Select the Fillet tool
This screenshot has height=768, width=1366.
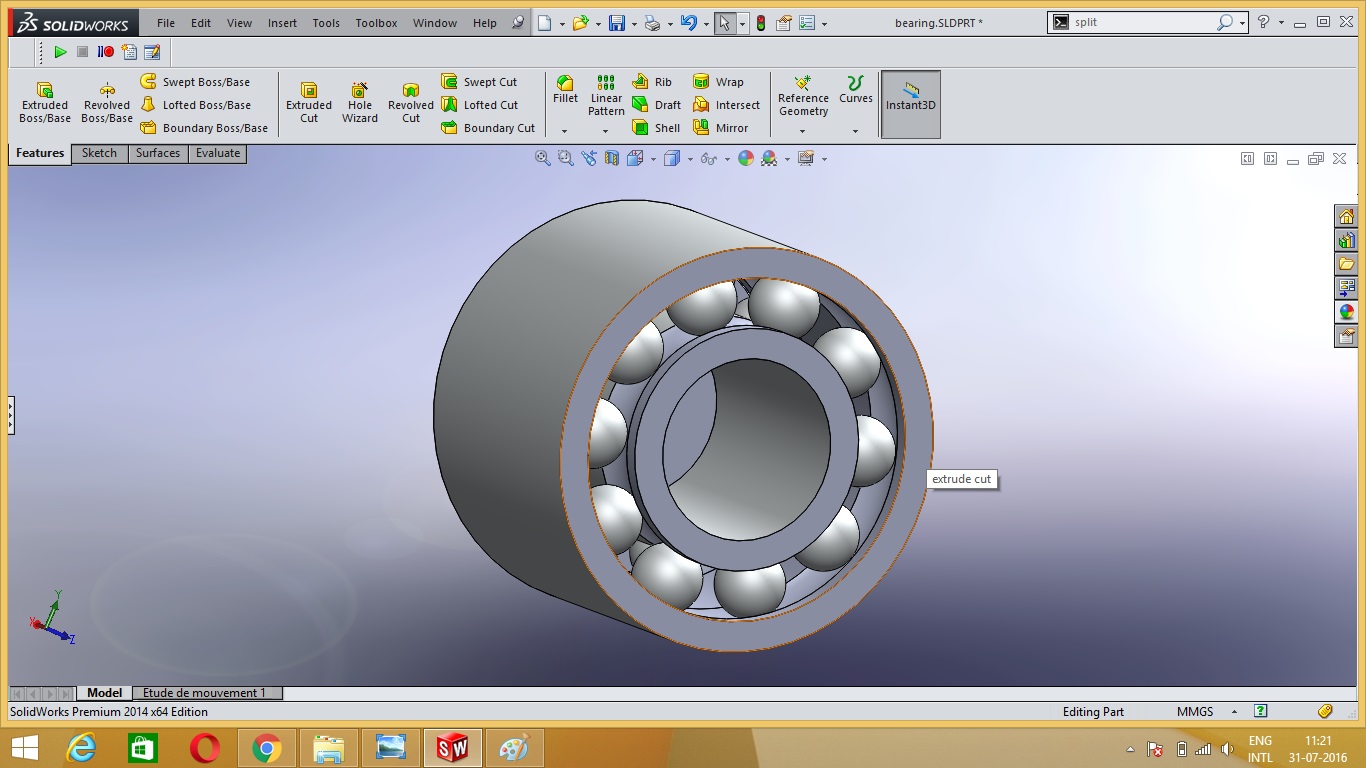point(565,90)
